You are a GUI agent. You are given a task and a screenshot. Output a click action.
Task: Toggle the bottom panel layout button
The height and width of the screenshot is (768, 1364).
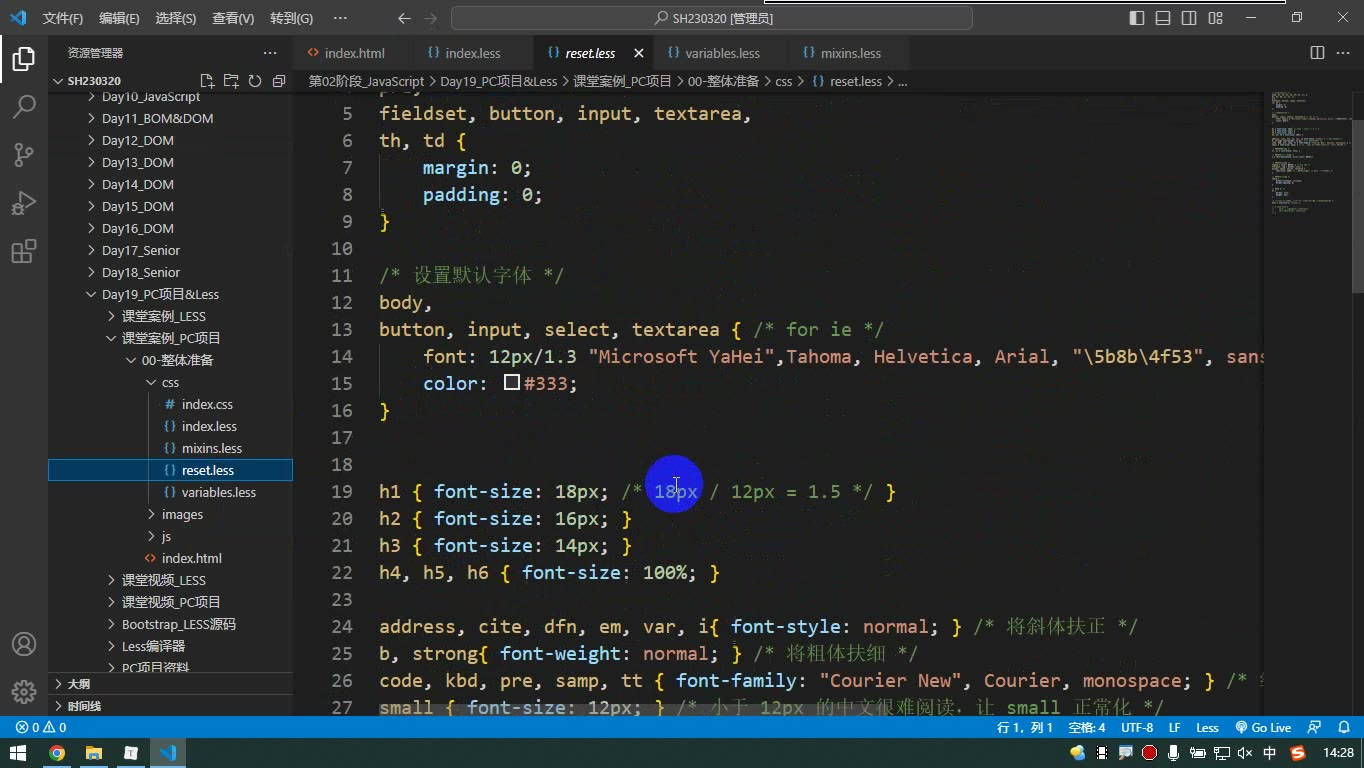click(x=1163, y=18)
